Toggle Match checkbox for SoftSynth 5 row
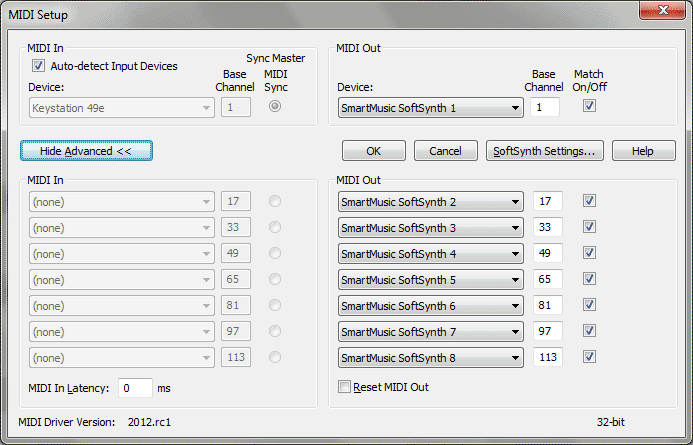Image resolution: width=693 pixels, height=445 pixels. [589, 279]
